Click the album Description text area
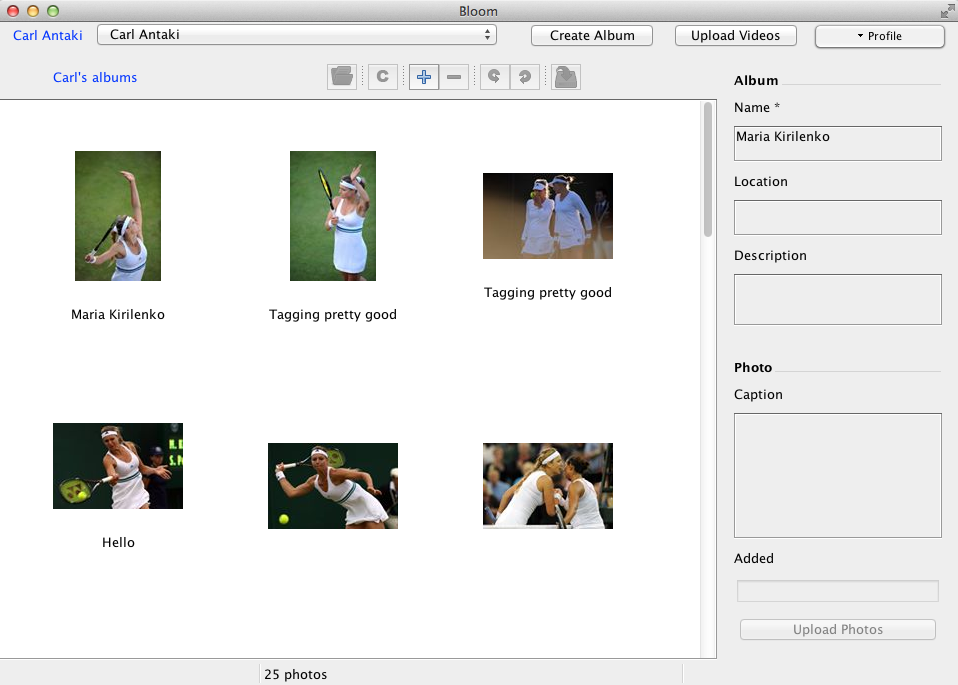958x685 pixels. [837, 299]
